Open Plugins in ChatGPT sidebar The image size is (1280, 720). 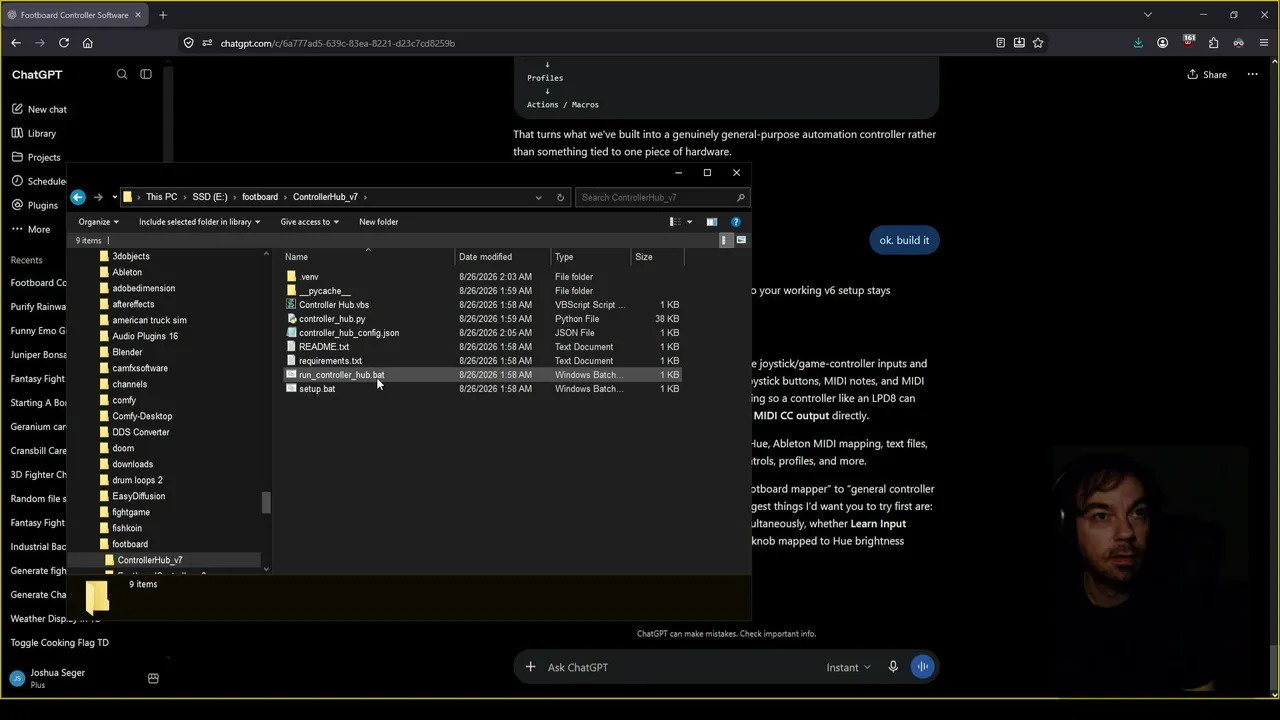pyautogui.click(x=35, y=205)
